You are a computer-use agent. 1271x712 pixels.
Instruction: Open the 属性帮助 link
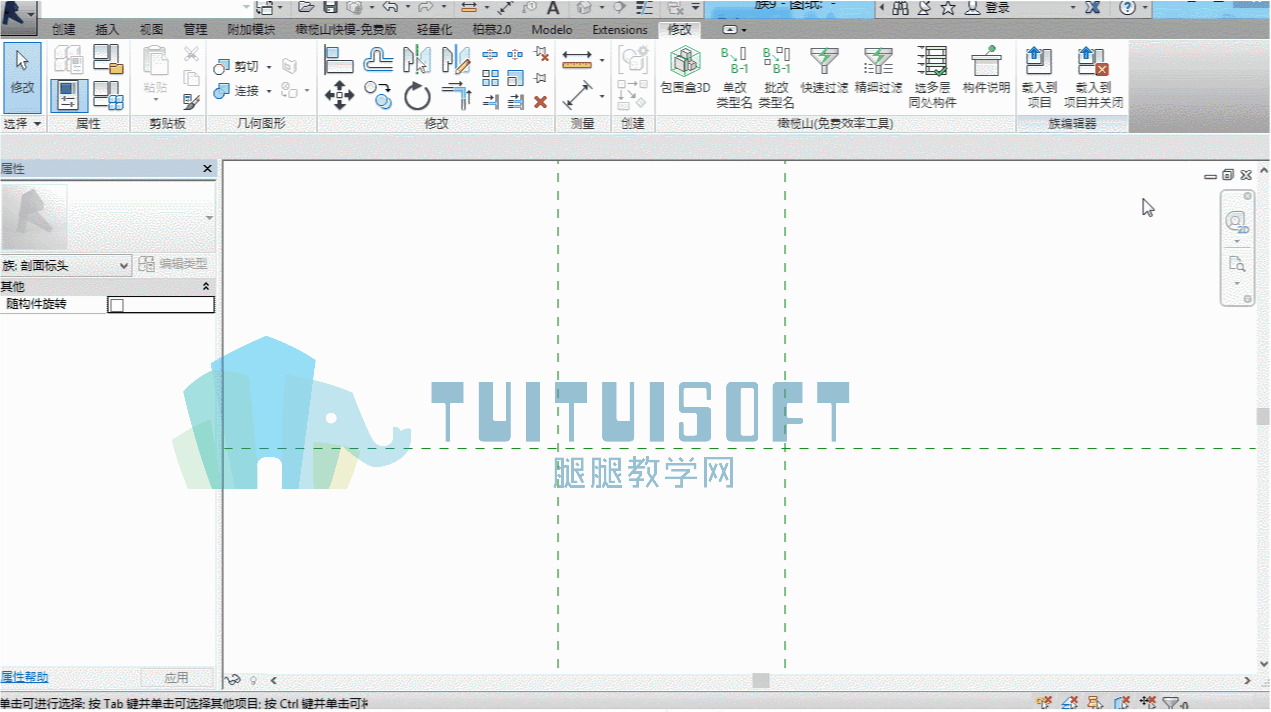[24, 677]
